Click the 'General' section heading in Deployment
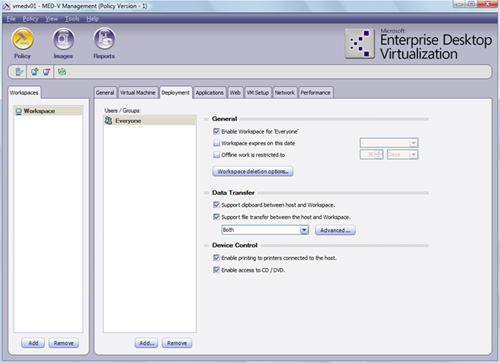This screenshot has height=363, width=500. (224, 119)
